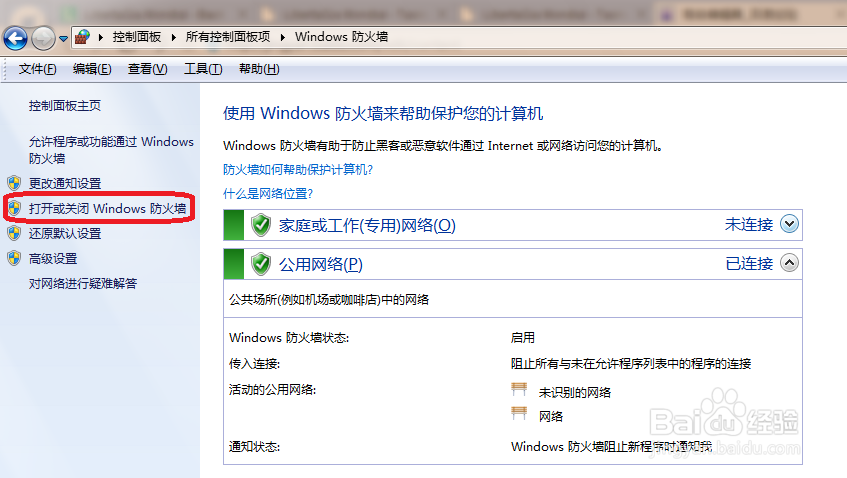Click 家庭或工作(专用)网络(O) heading
Image resolution: width=847 pixels, height=478 pixels.
367,225
